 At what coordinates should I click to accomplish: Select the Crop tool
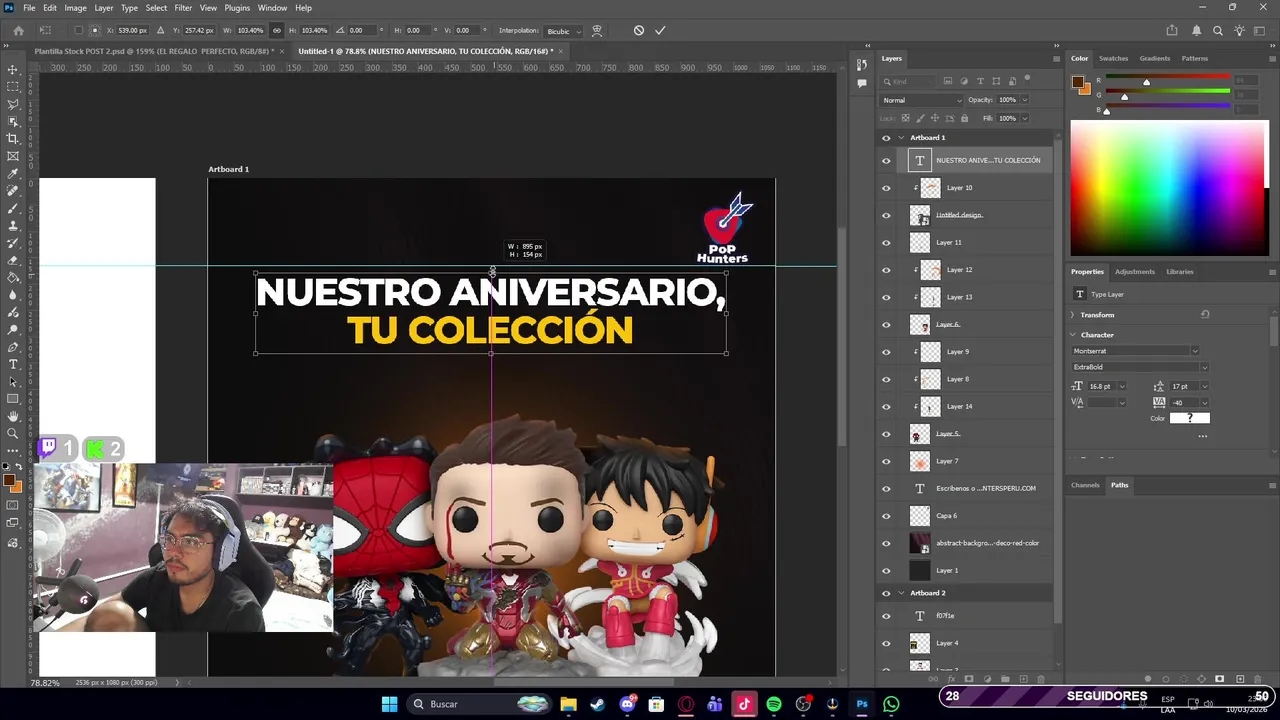(13, 138)
